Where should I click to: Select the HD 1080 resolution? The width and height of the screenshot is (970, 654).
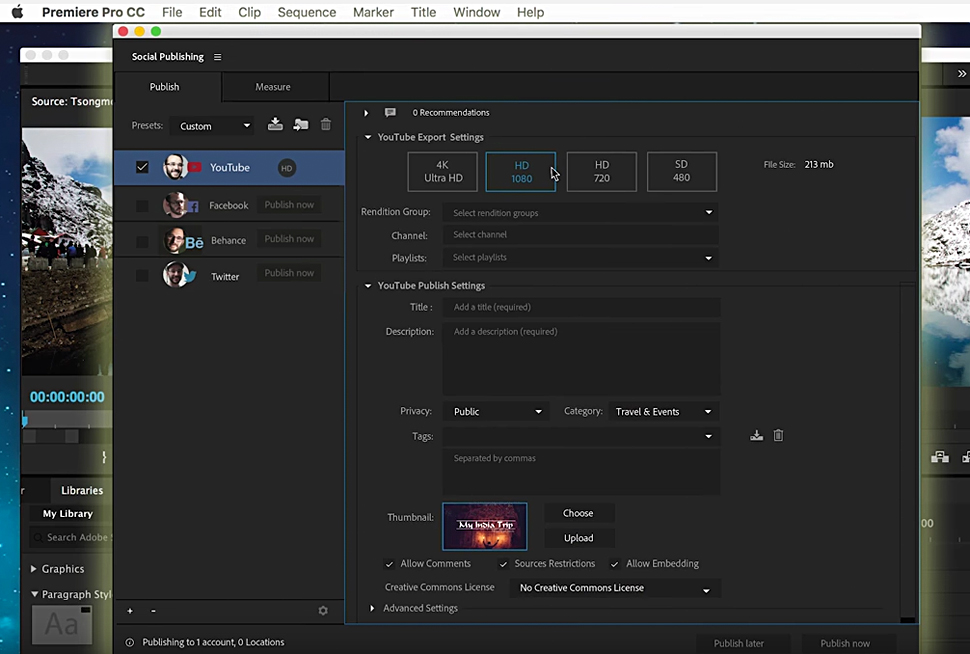521,171
